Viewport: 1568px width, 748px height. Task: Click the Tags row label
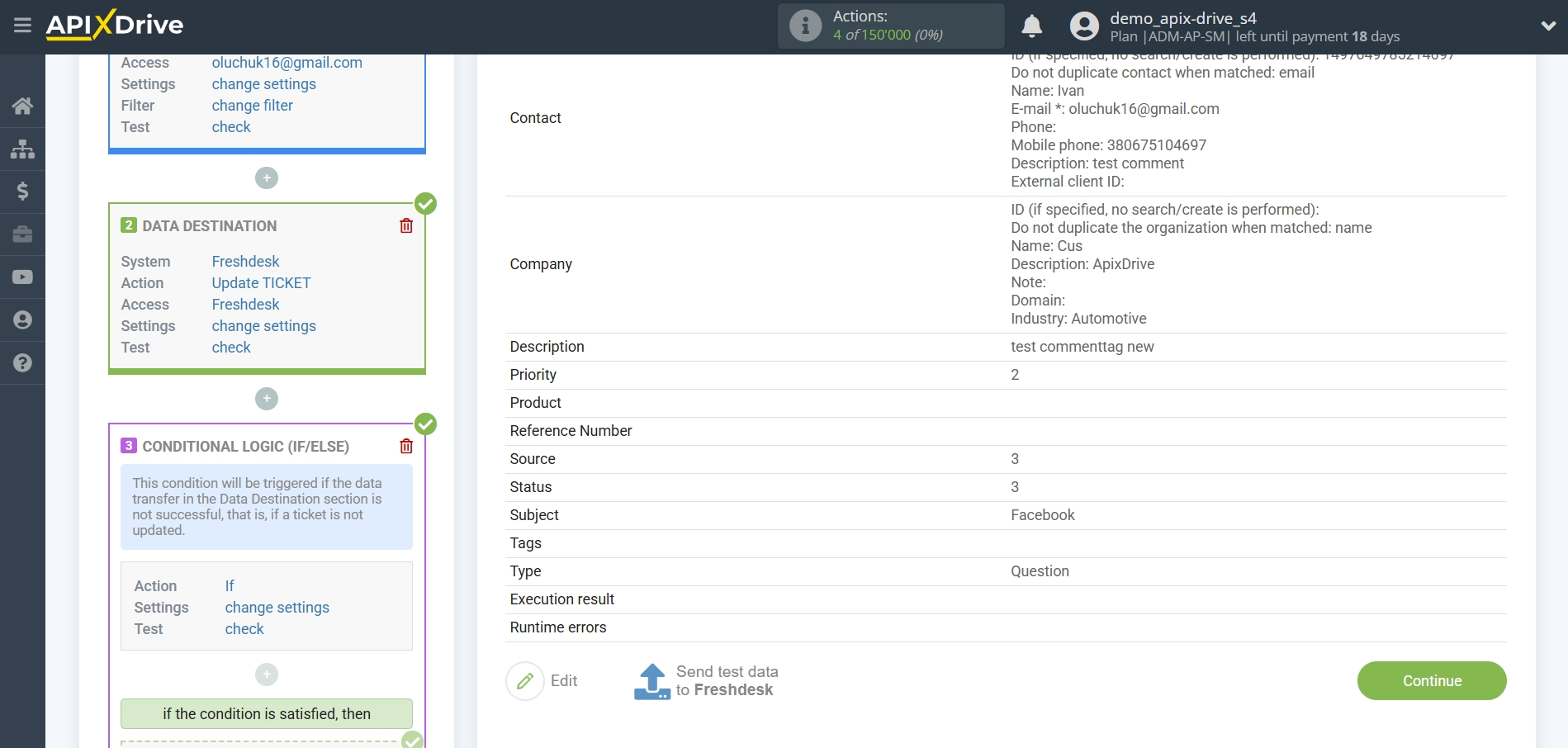click(525, 543)
